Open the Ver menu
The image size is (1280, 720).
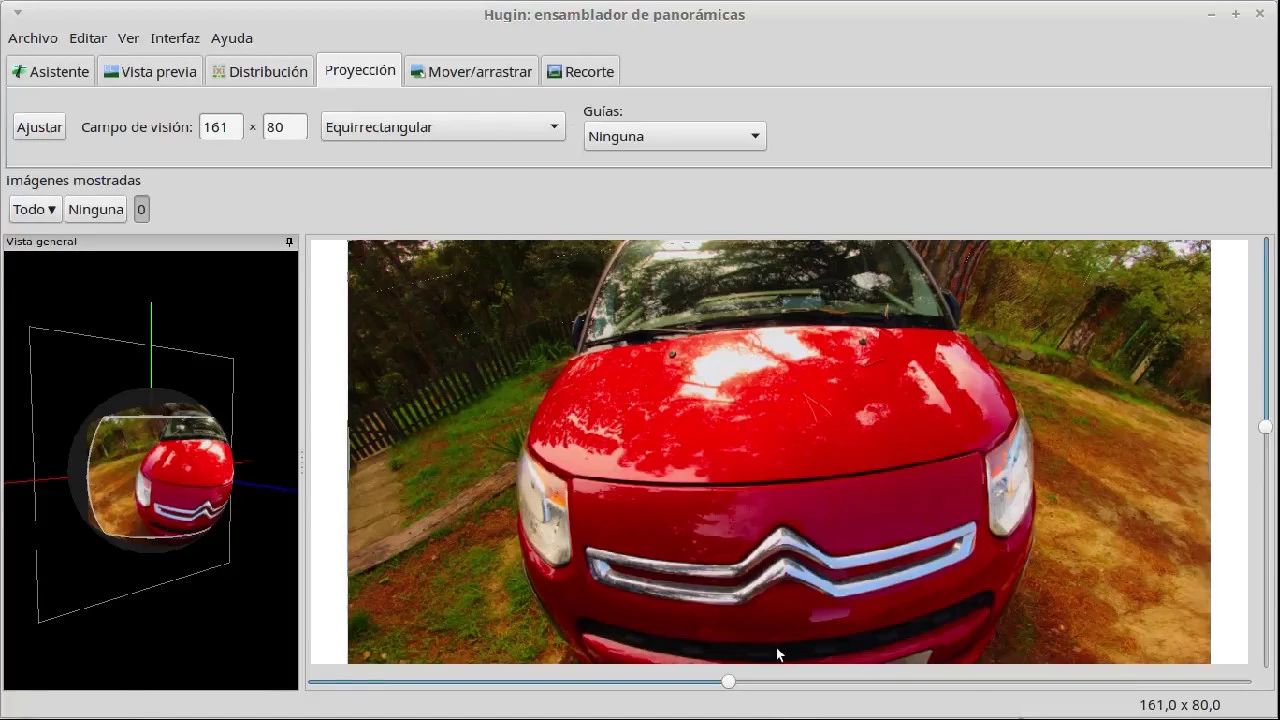click(x=128, y=38)
